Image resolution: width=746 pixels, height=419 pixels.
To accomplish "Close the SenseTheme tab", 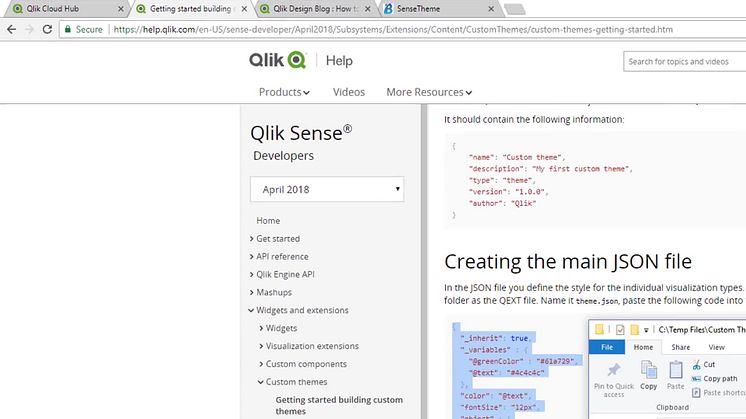I will point(491,9).
